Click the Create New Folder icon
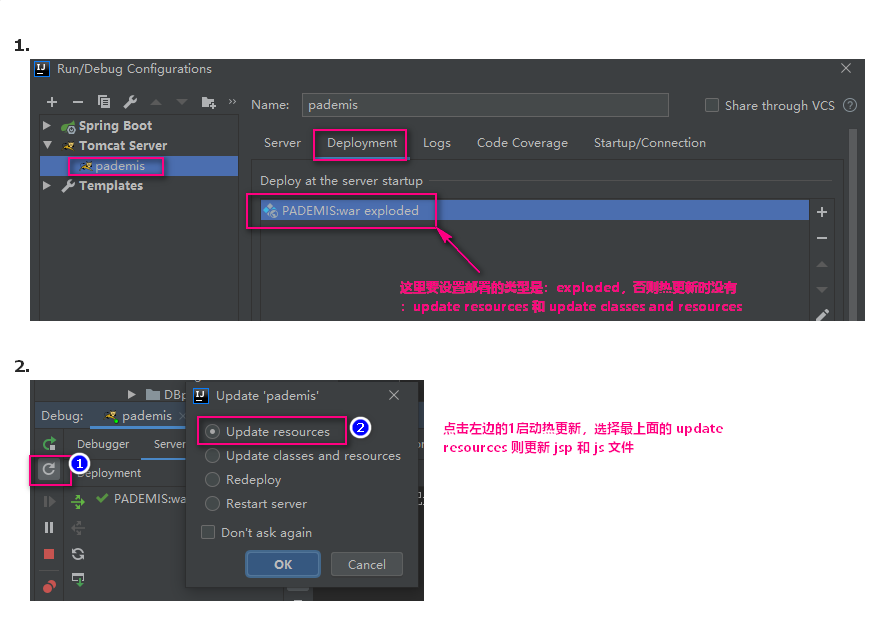This screenshot has height=631, width=895. pyautogui.click(x=208, y=102)
